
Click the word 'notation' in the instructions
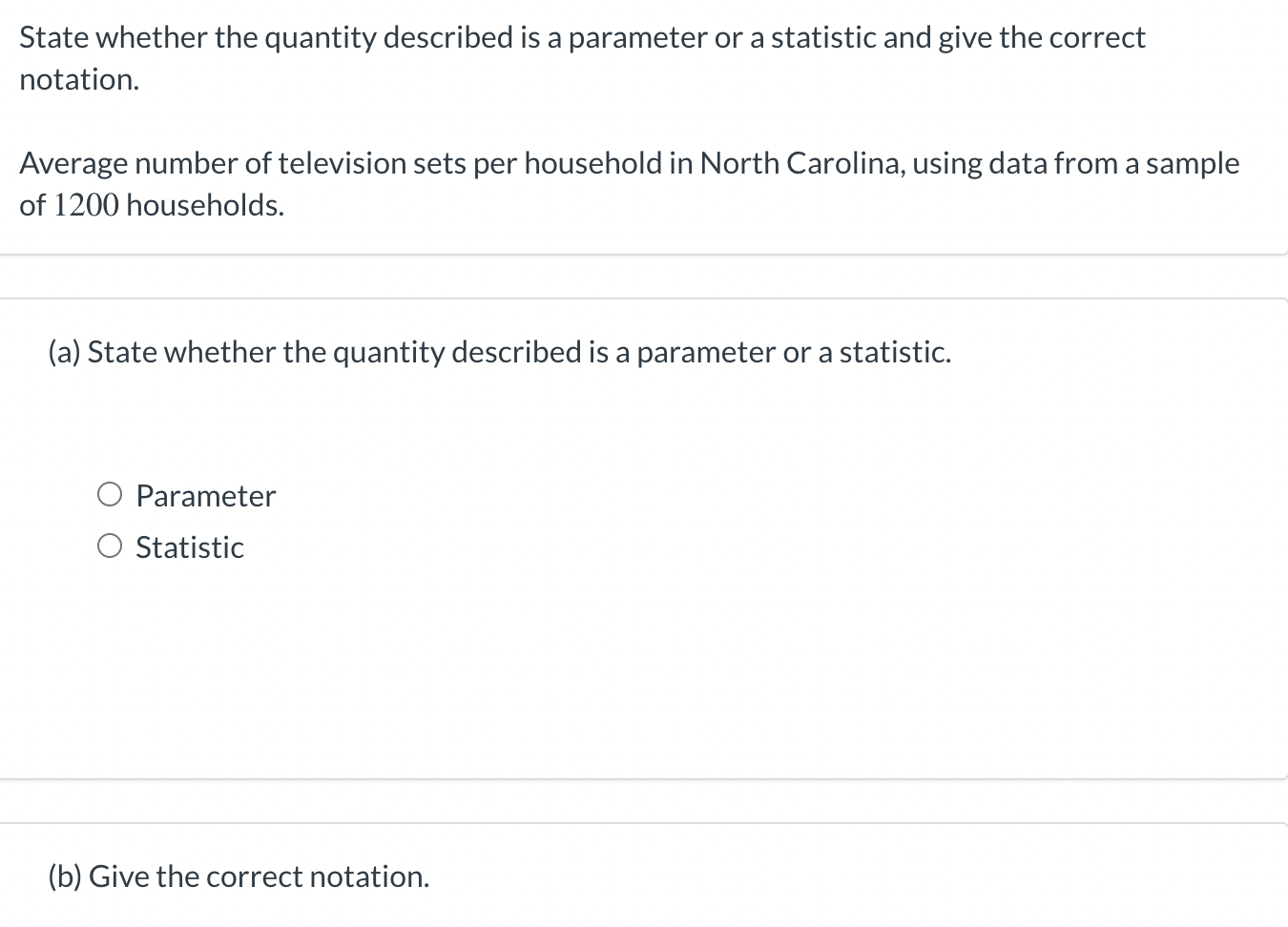coord(76,79)
